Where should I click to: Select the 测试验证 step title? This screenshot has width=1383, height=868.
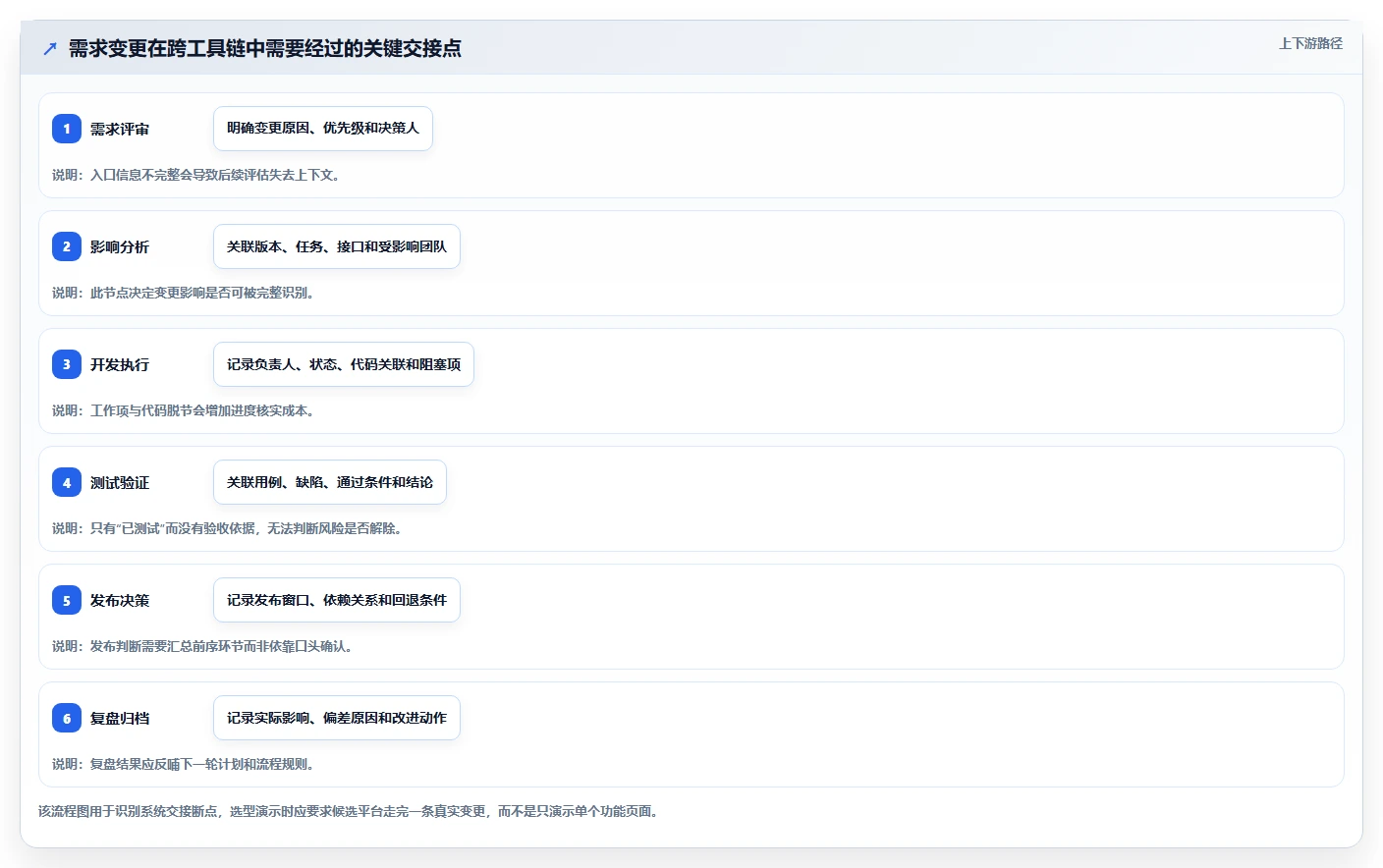point(120,482)
